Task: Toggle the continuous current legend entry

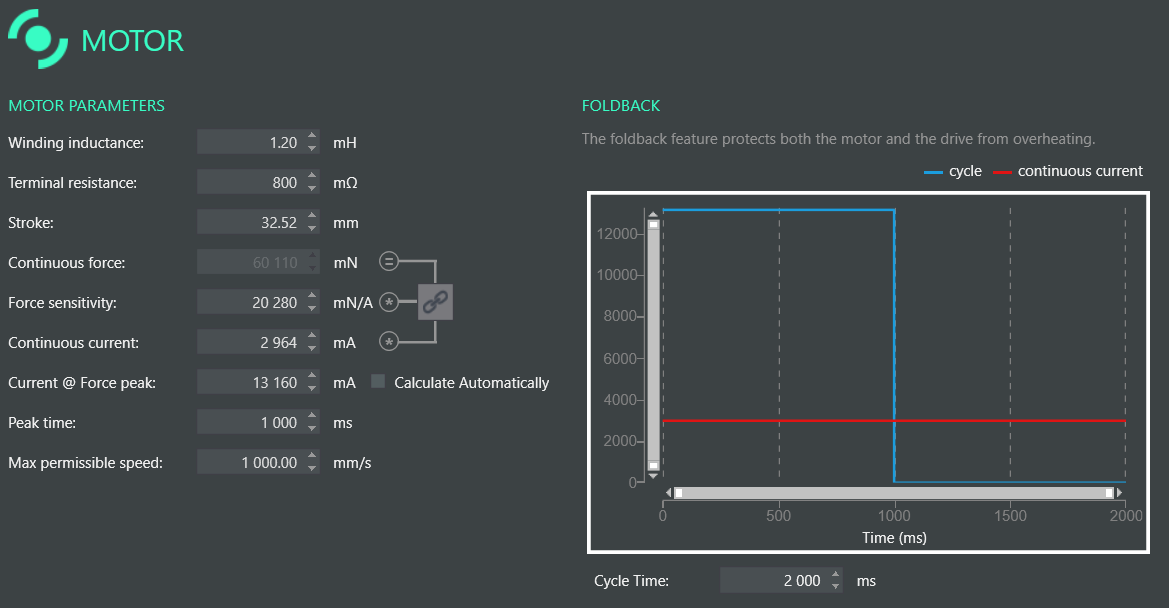Action: pos(1068,171)
